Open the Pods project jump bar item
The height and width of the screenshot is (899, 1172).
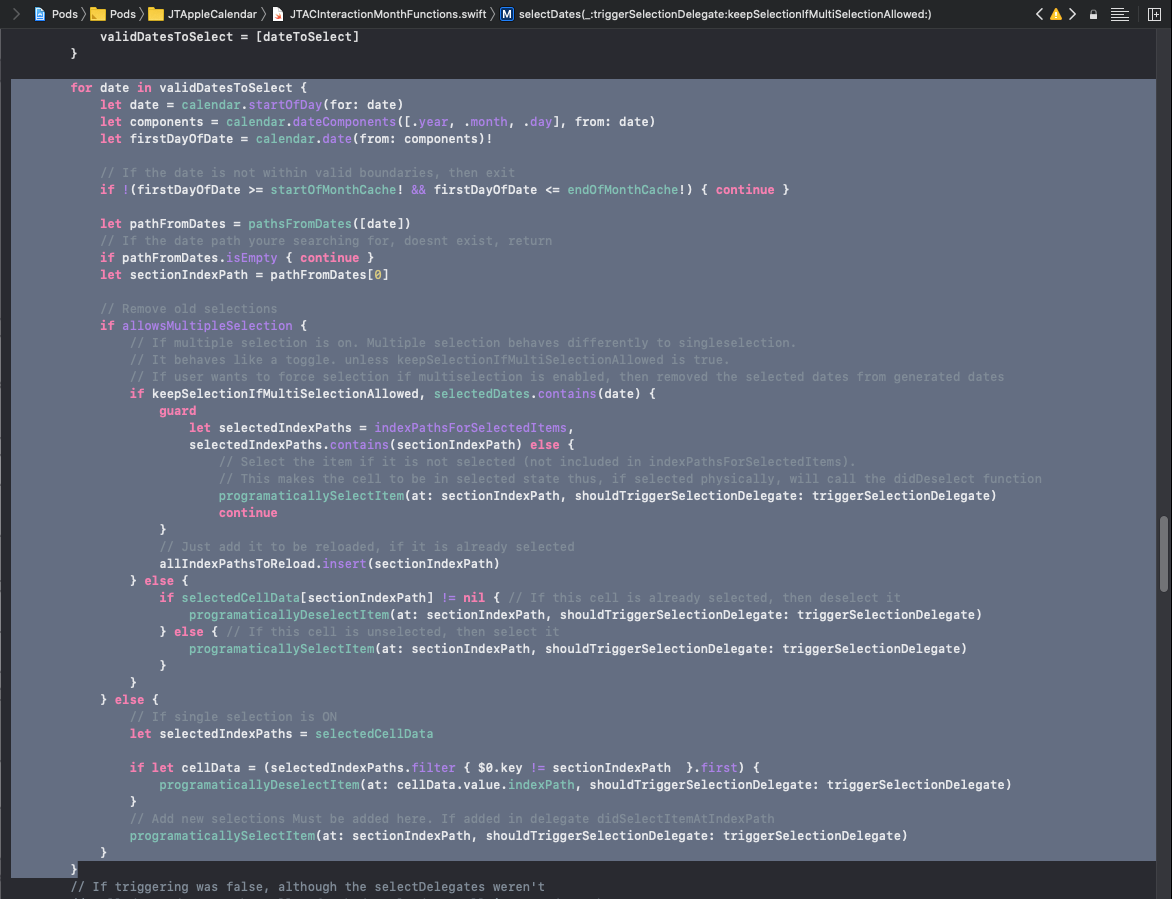[56, 14]
